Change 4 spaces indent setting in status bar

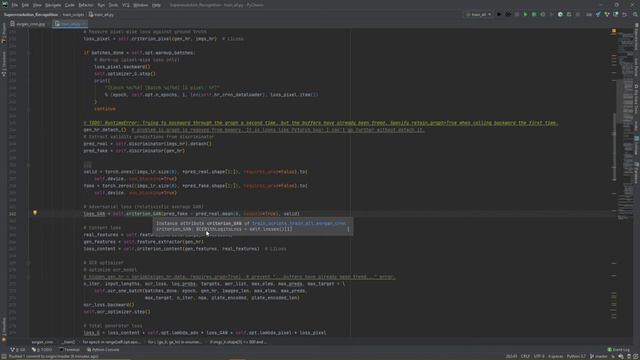point(555,356)
